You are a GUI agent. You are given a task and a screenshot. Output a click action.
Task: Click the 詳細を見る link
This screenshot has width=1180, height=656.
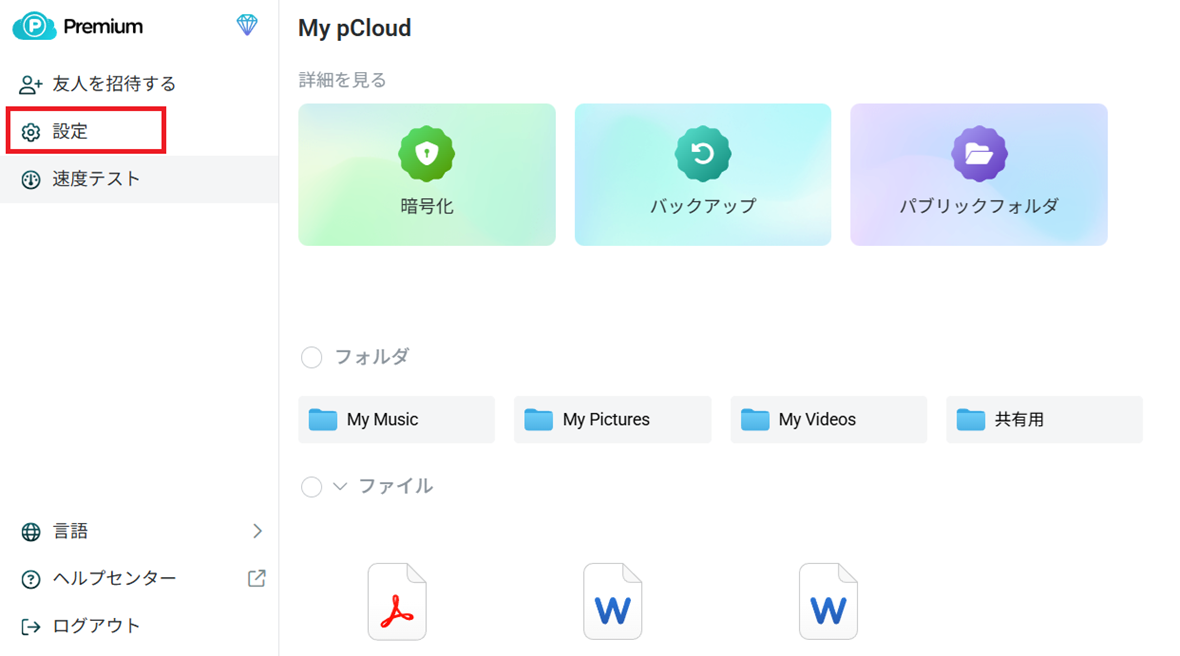click(342, 80)
